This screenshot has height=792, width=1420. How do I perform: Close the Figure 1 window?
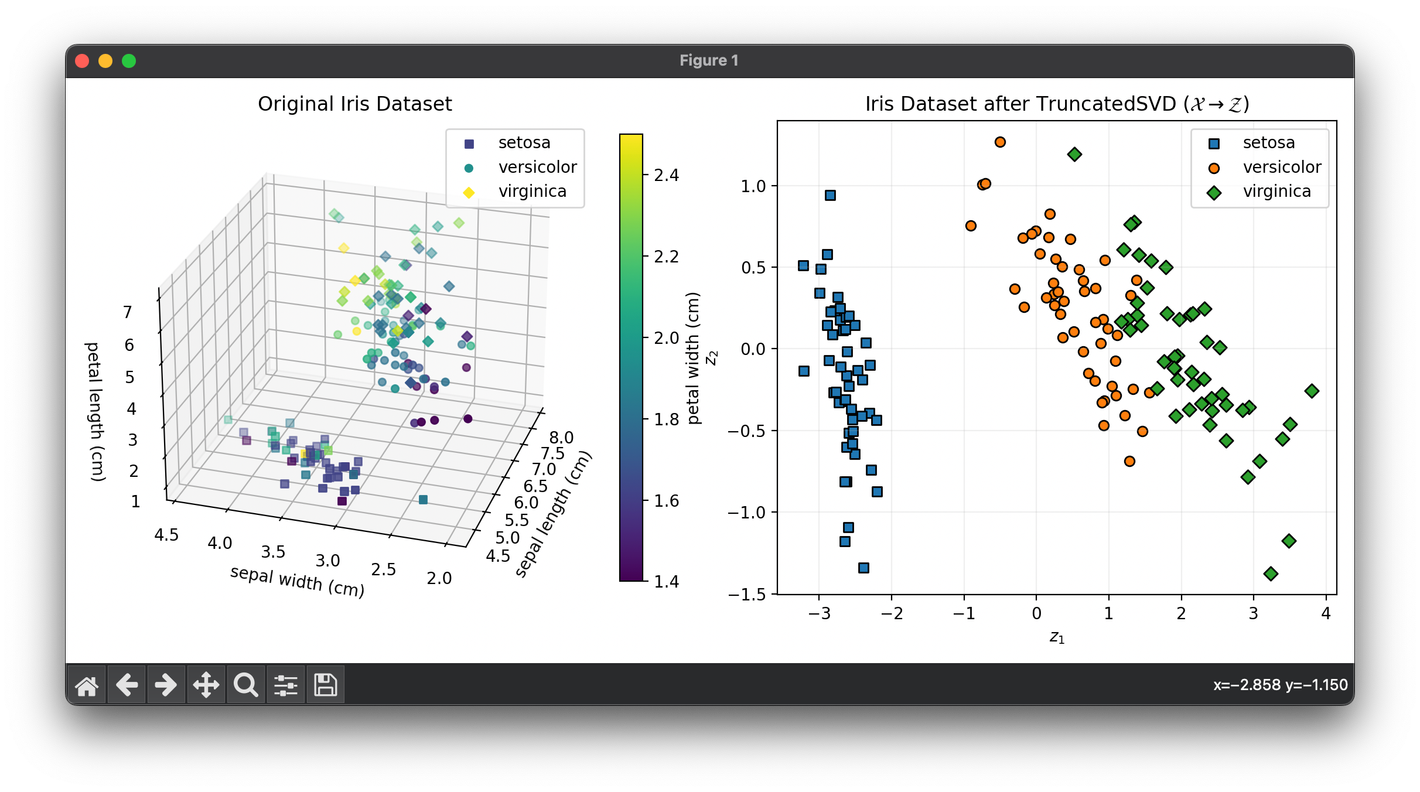[x=82, y=61]
